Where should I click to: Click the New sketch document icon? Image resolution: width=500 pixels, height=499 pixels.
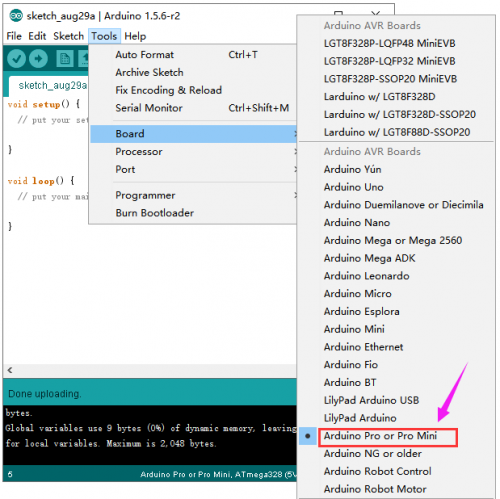click(x=64, y=59)
